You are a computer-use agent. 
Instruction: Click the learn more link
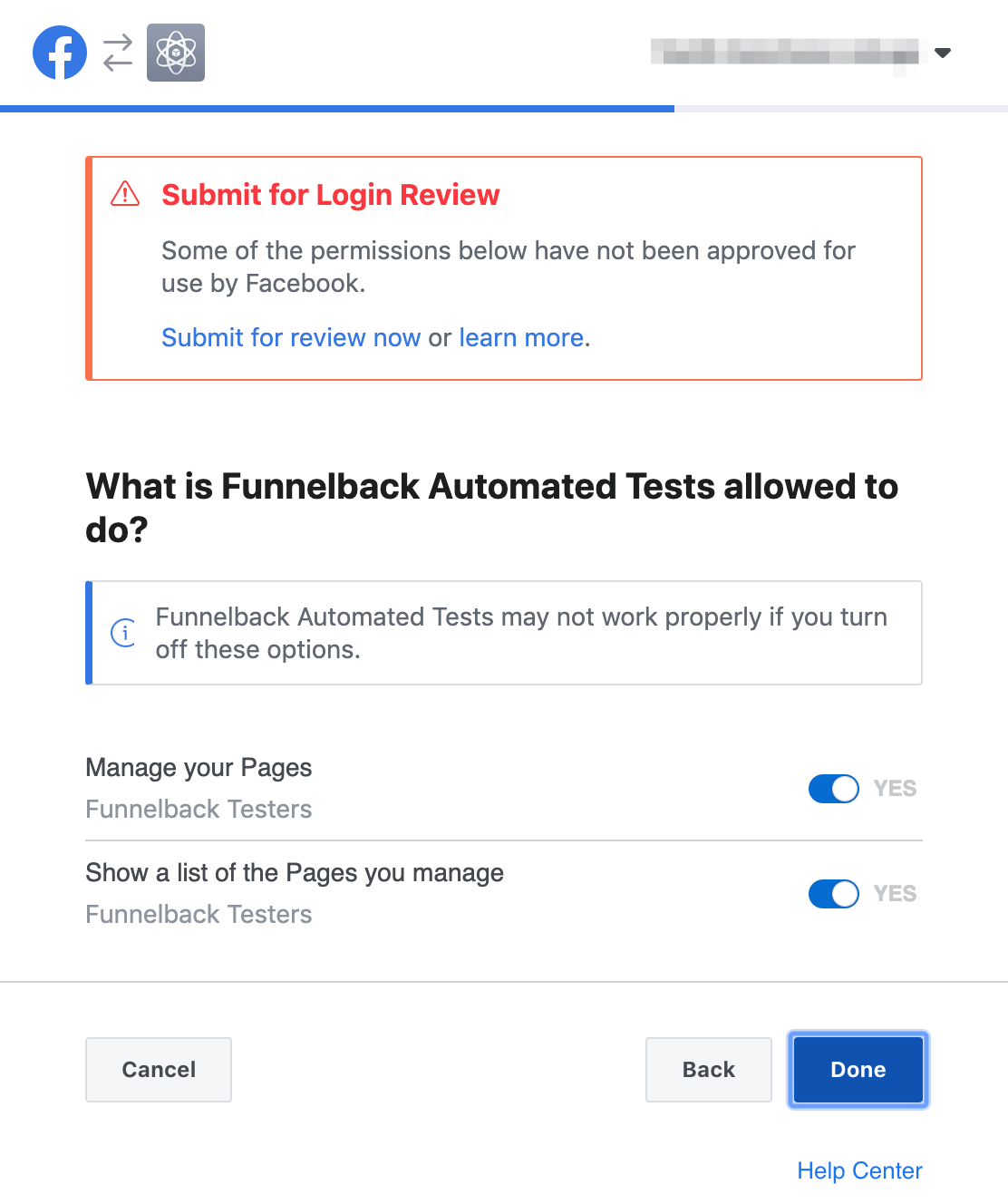(x=520, y=337)
